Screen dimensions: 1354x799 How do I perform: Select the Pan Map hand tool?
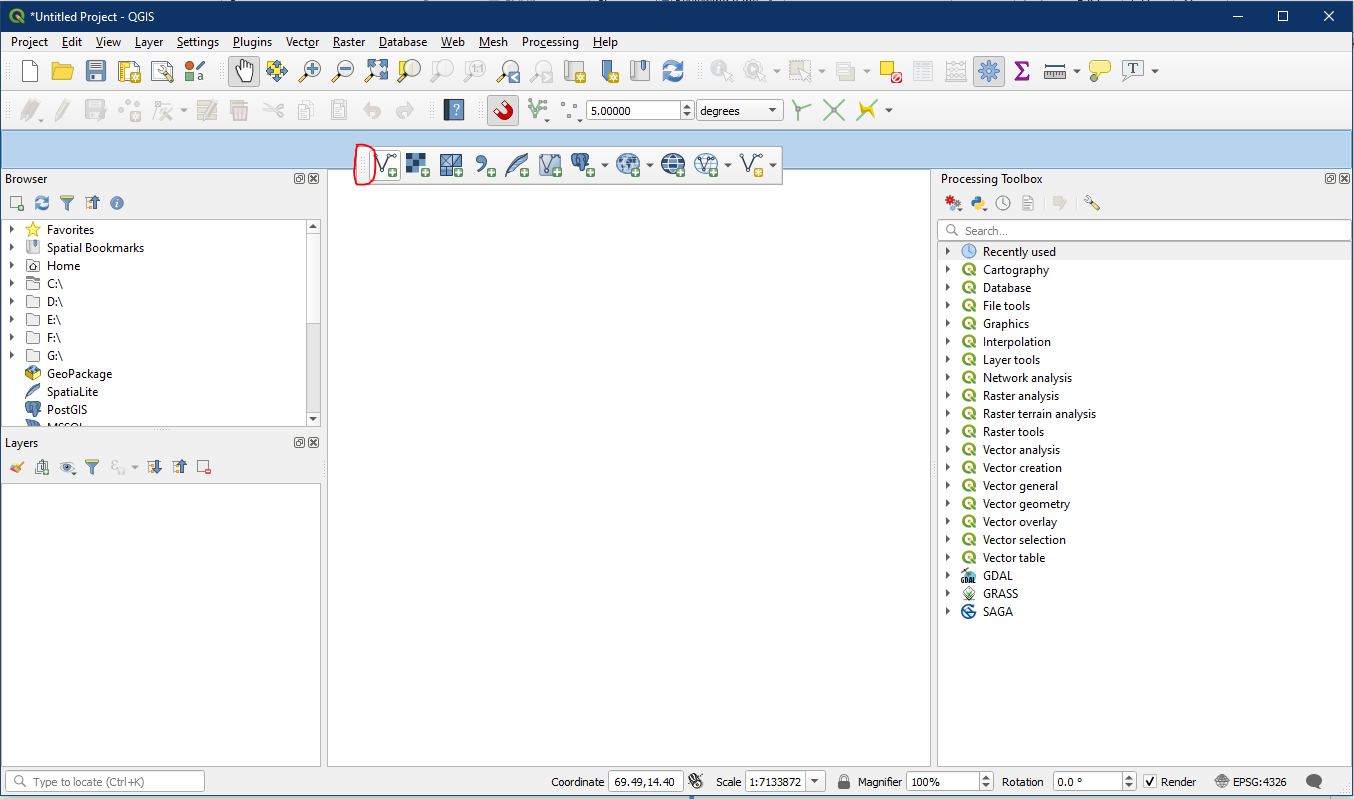point(244,71)
